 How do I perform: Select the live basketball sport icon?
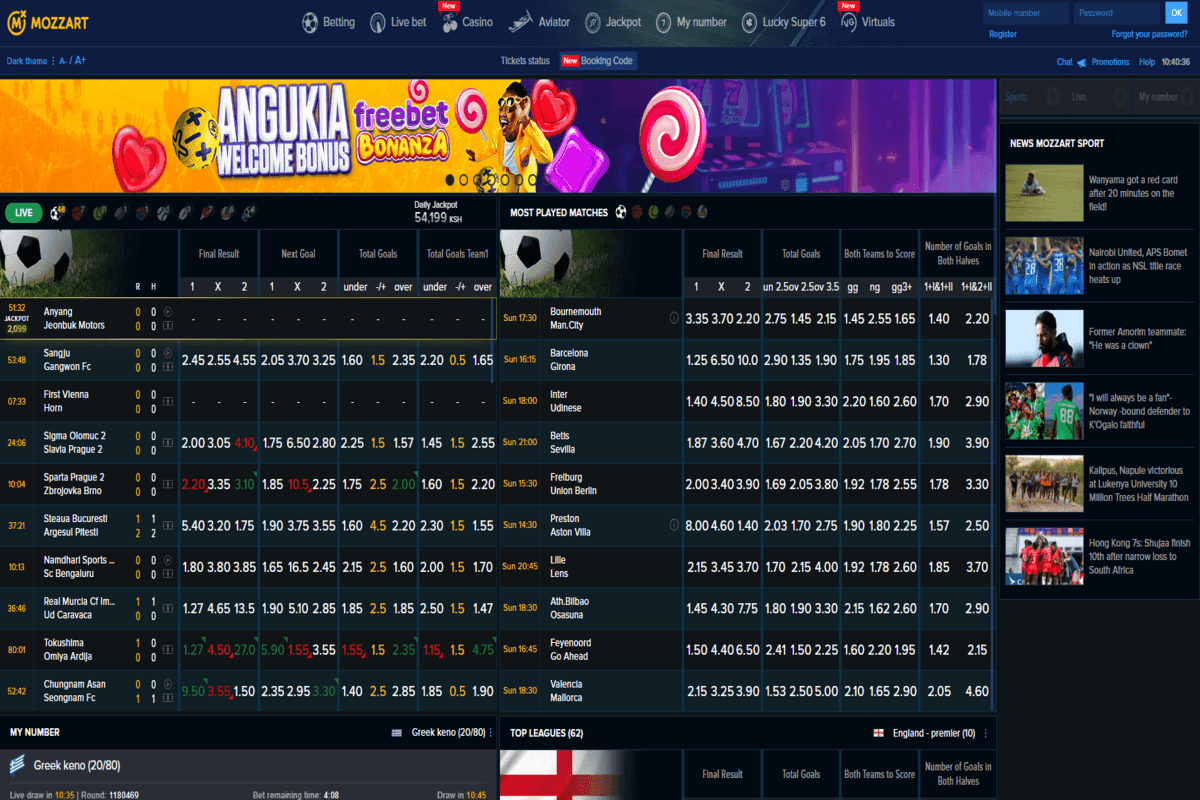tap(79, 213)
